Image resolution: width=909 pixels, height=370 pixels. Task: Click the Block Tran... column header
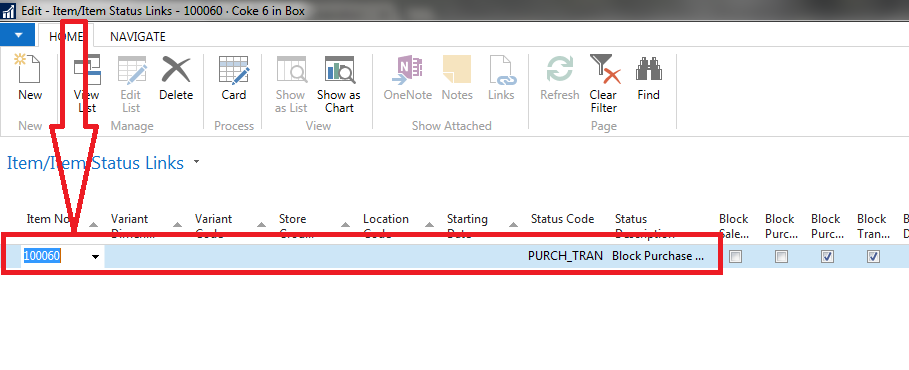click(x=873, y=226)
